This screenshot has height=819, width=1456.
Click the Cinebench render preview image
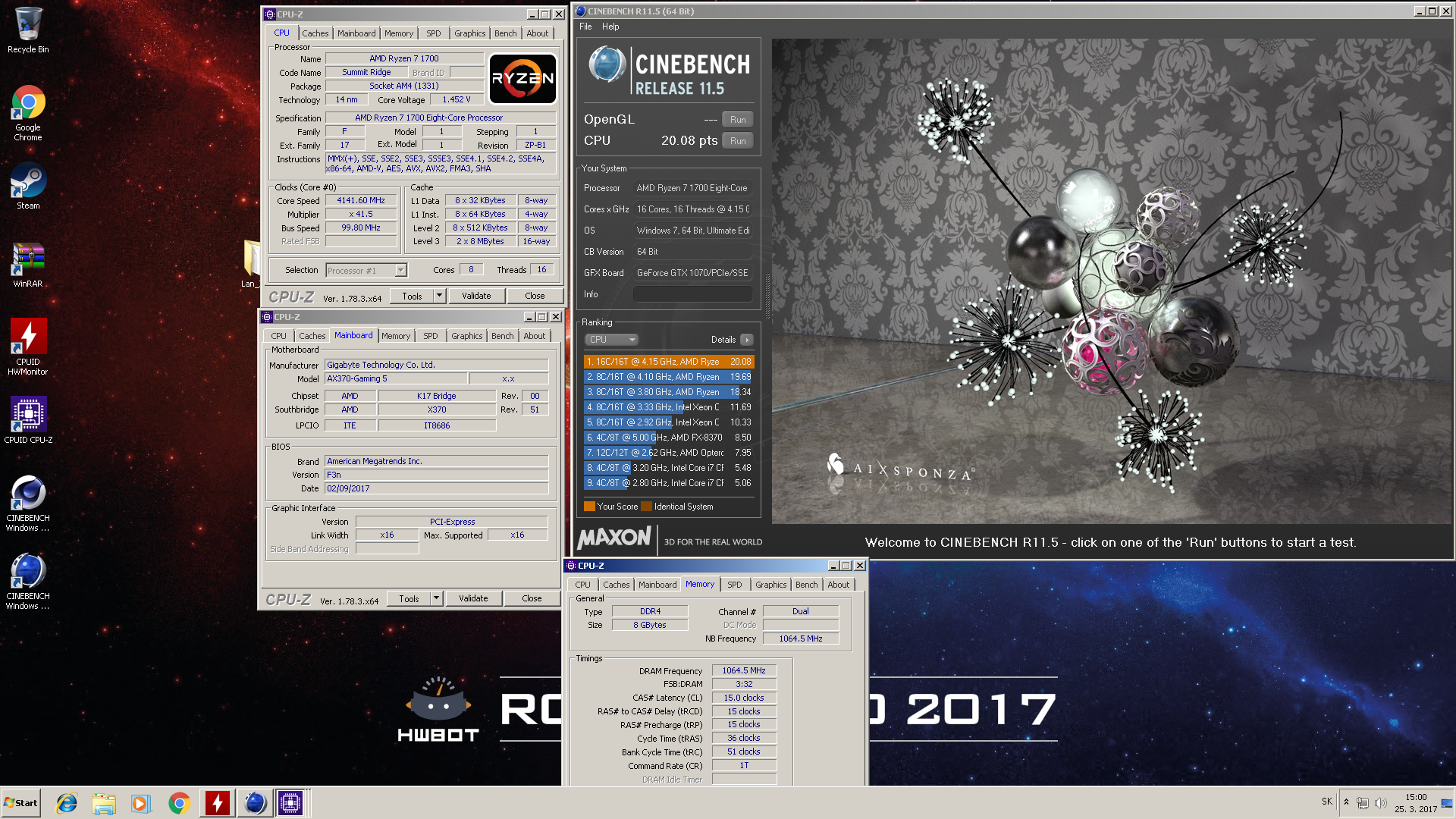[1111, 281]
